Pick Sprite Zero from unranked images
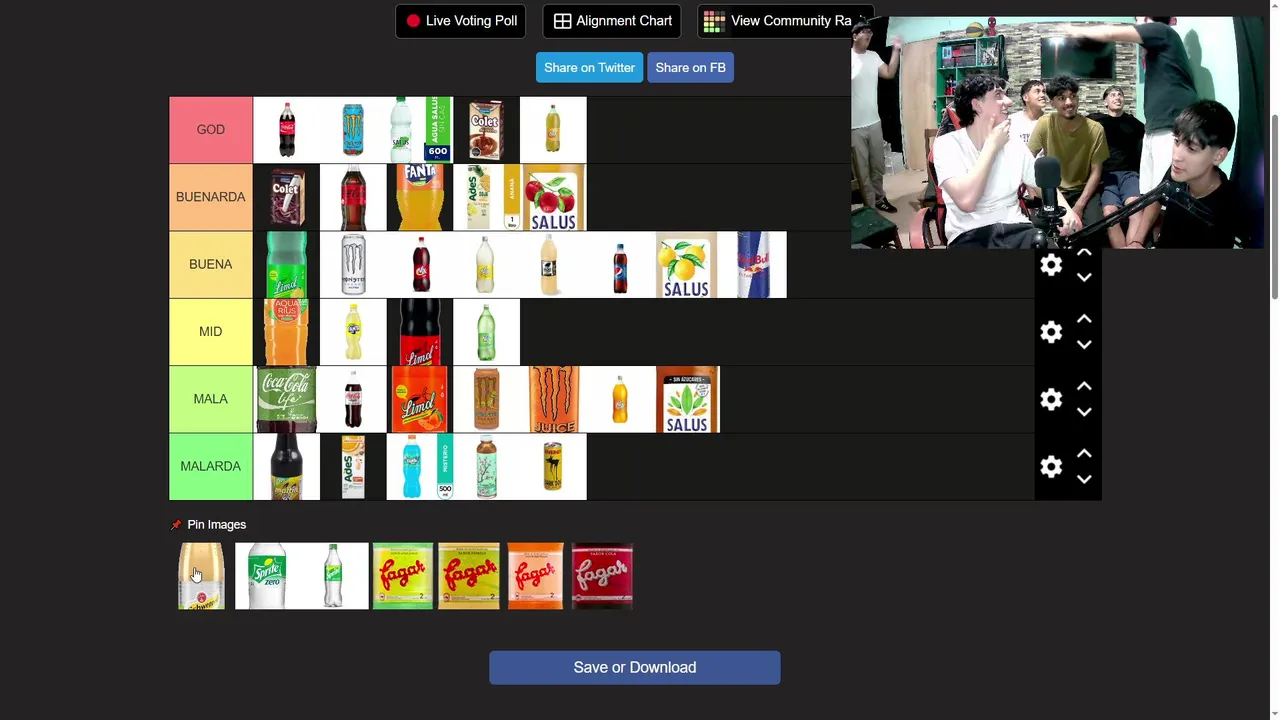The image size is (1280, 720). pos(268,576)
